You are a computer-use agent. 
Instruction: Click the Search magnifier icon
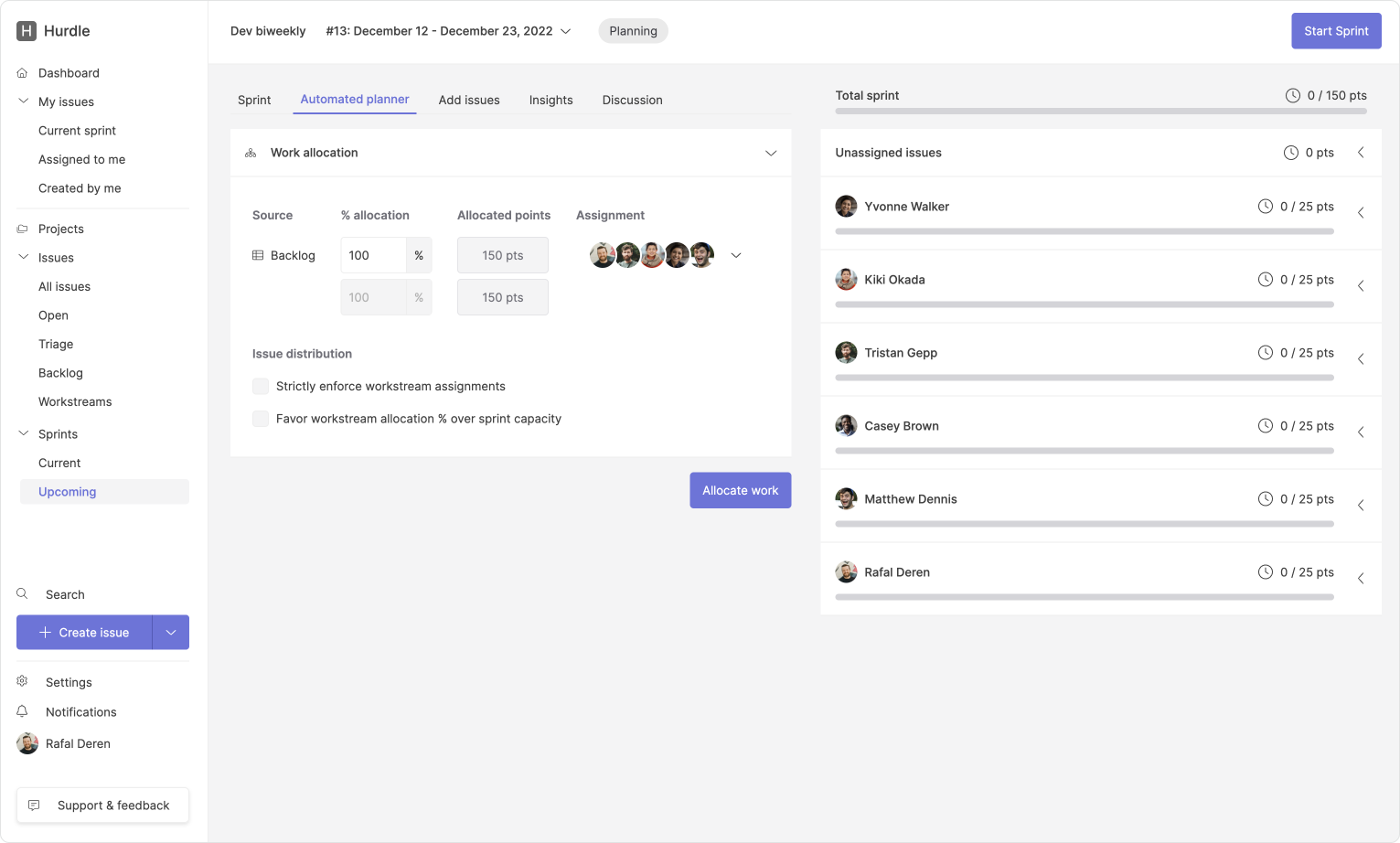click(x=23, y=594)
